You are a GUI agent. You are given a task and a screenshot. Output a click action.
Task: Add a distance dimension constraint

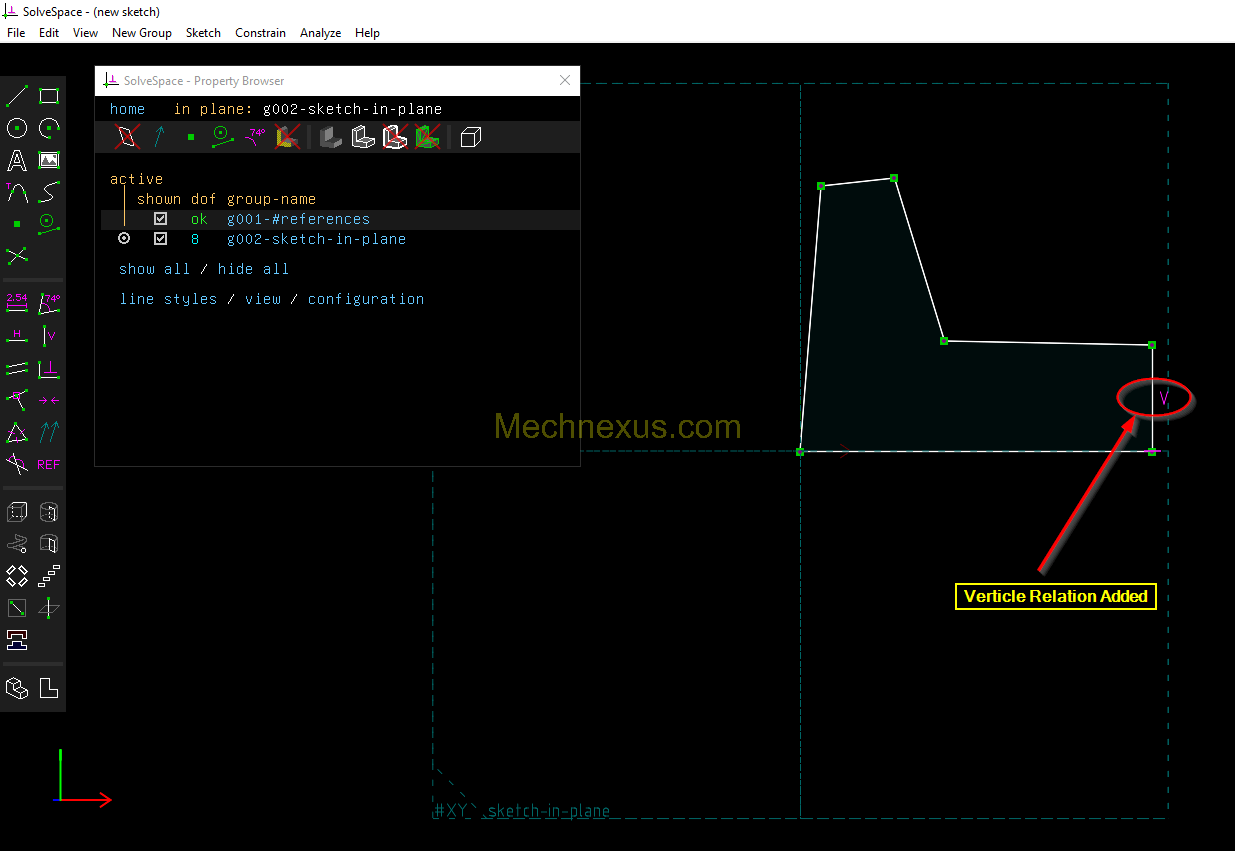coord(17,303)
